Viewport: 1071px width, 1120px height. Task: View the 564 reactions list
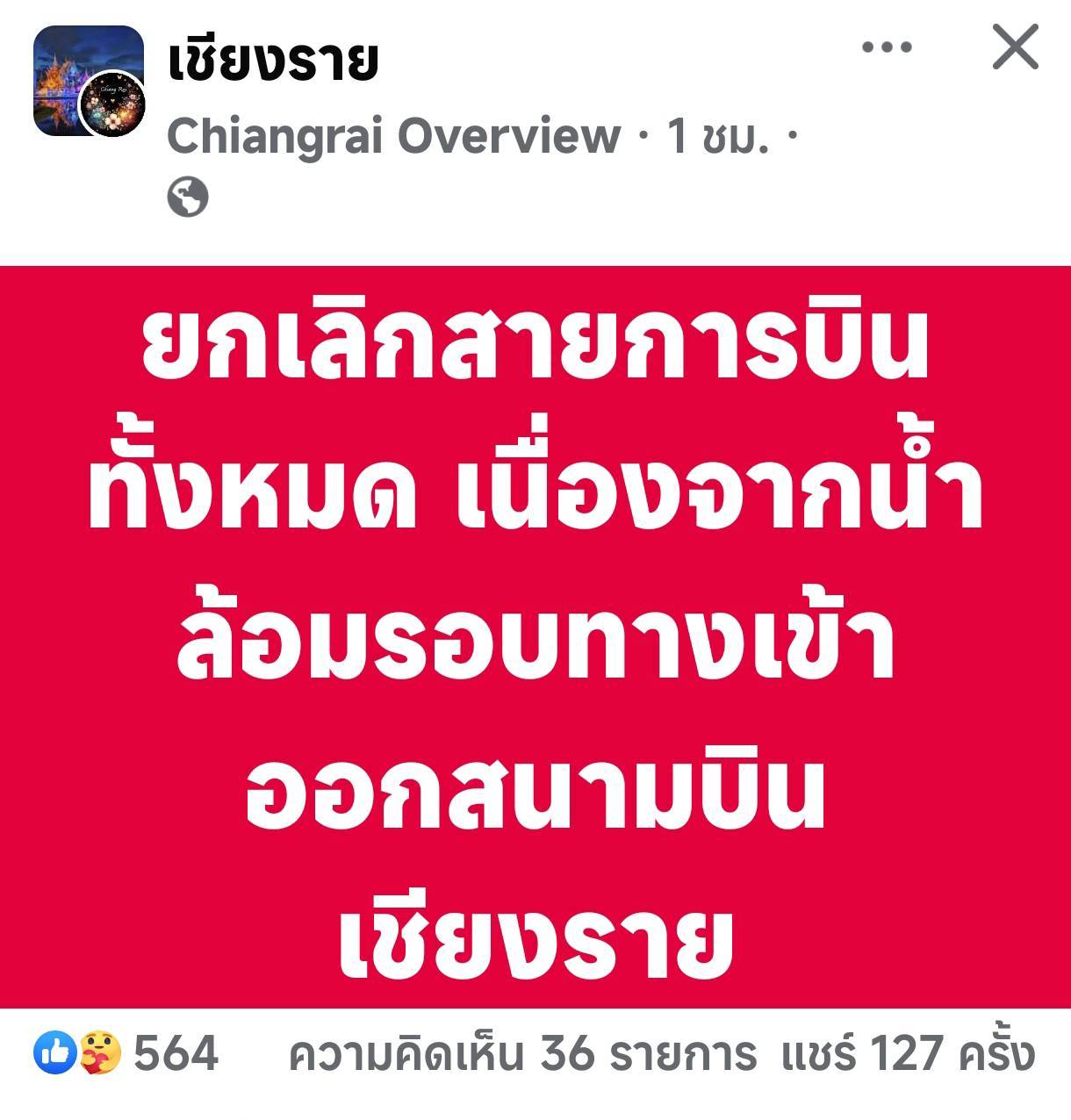tap(176, 1053)
